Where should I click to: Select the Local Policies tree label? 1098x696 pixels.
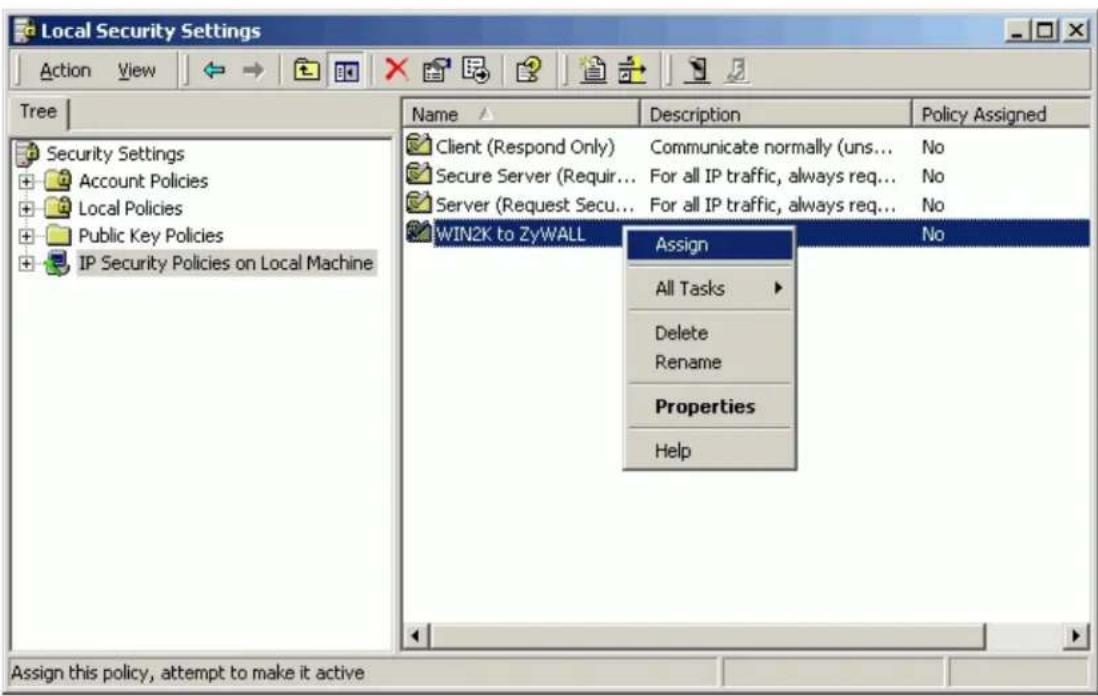(x=130, y=208)
